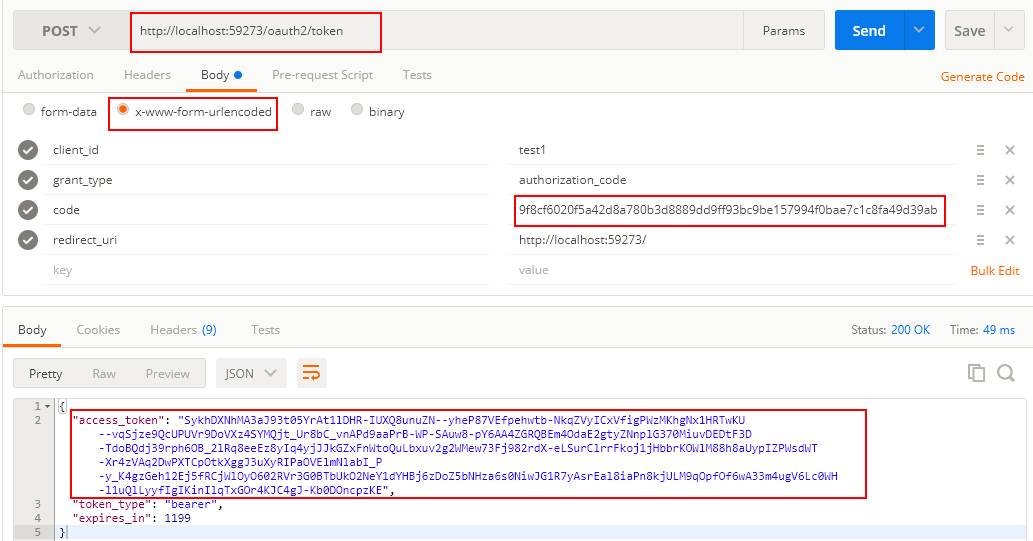Screen dimensions: 1033x541
Task: Switch to Preview response view
Action: (167, 374)
